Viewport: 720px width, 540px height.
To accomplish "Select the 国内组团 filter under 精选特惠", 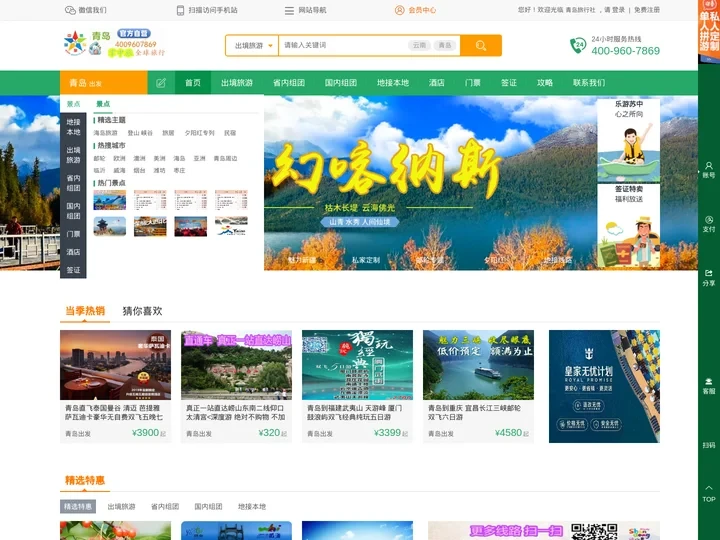I will pos(208,506).
